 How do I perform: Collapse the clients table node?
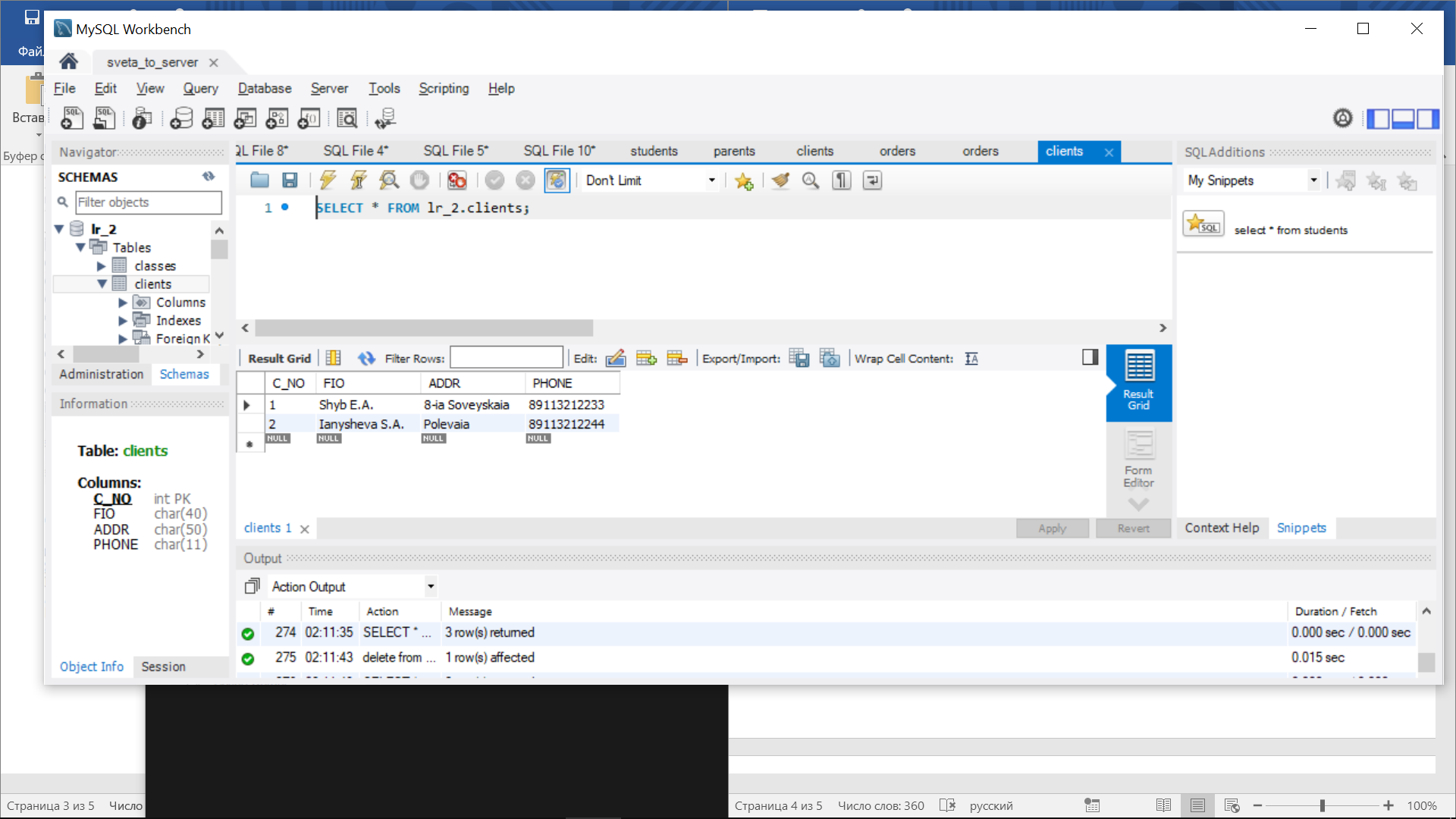coord(102,284)
